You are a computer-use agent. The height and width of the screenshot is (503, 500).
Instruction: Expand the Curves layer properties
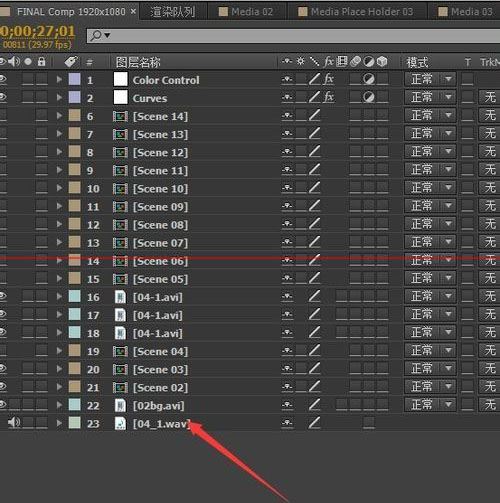[x=59, y=98]
